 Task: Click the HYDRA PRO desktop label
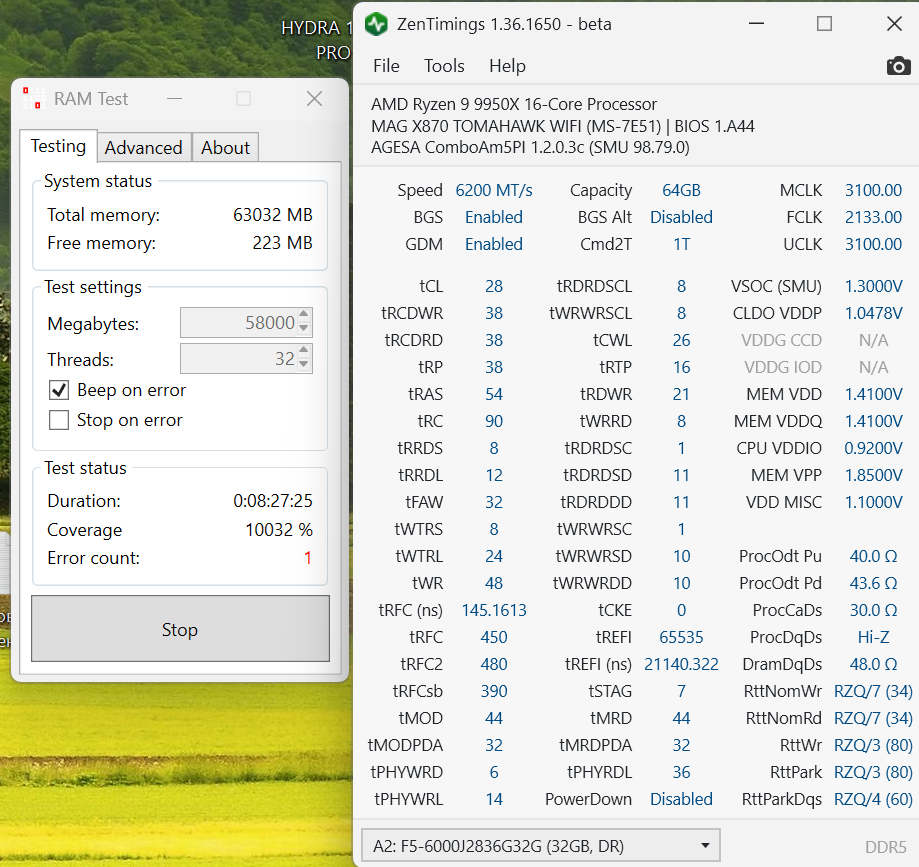(x=316, y=40)
